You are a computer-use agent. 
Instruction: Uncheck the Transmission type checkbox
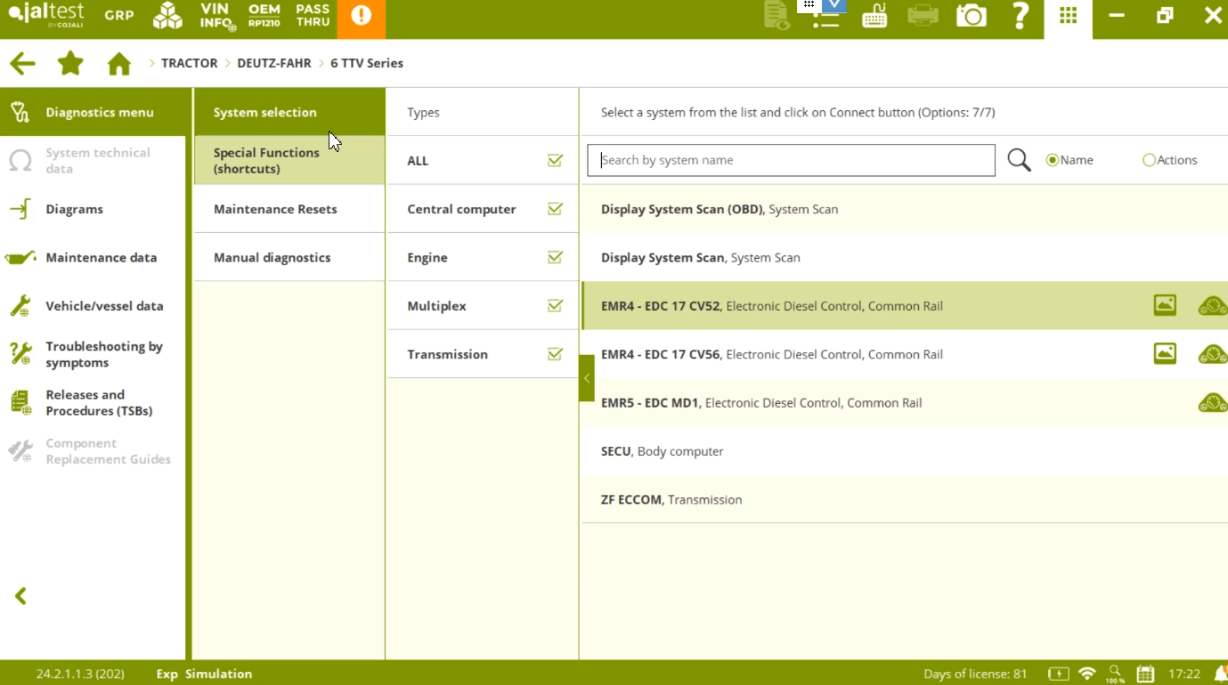point(555,354)
